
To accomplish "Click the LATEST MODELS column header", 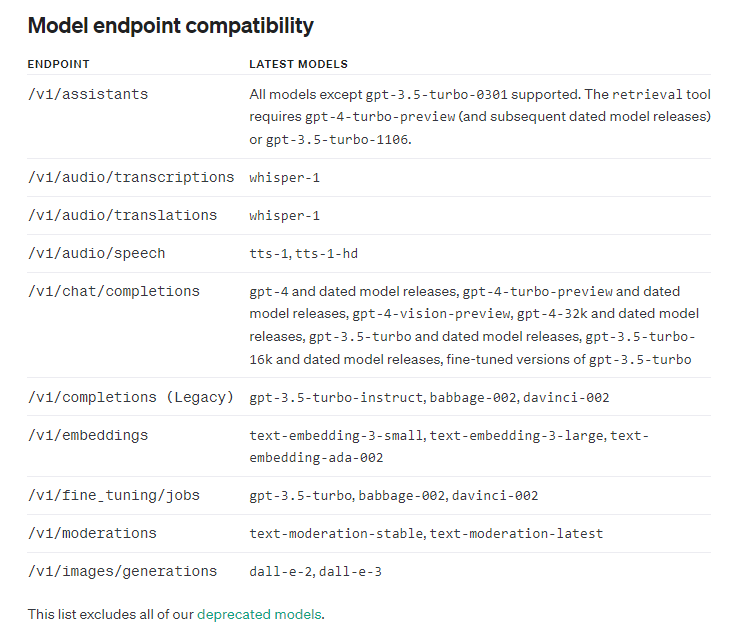I will [x=298, y=64].
